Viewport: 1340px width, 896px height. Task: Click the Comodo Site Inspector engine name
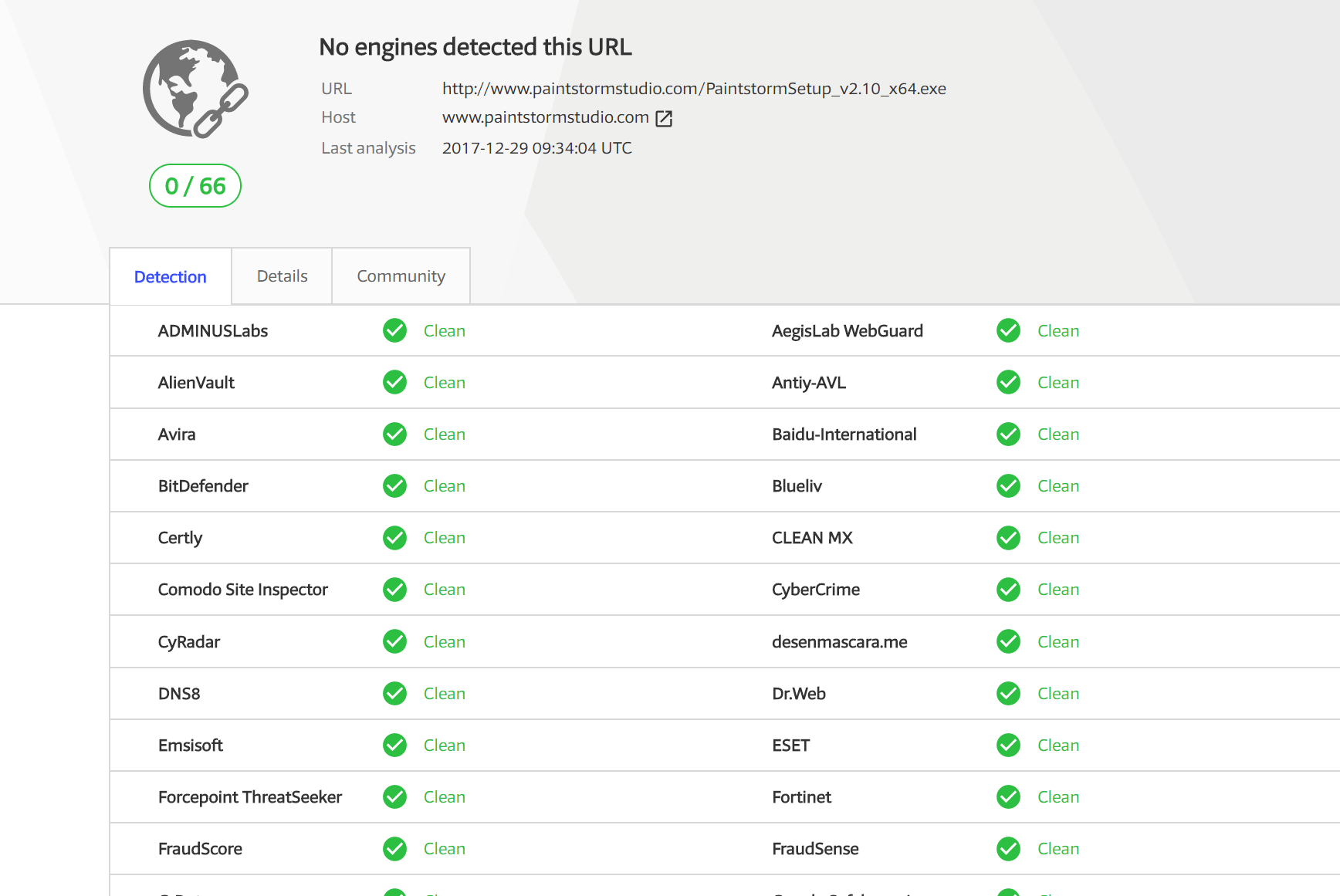pyautogui.click(x=243, y=590)
